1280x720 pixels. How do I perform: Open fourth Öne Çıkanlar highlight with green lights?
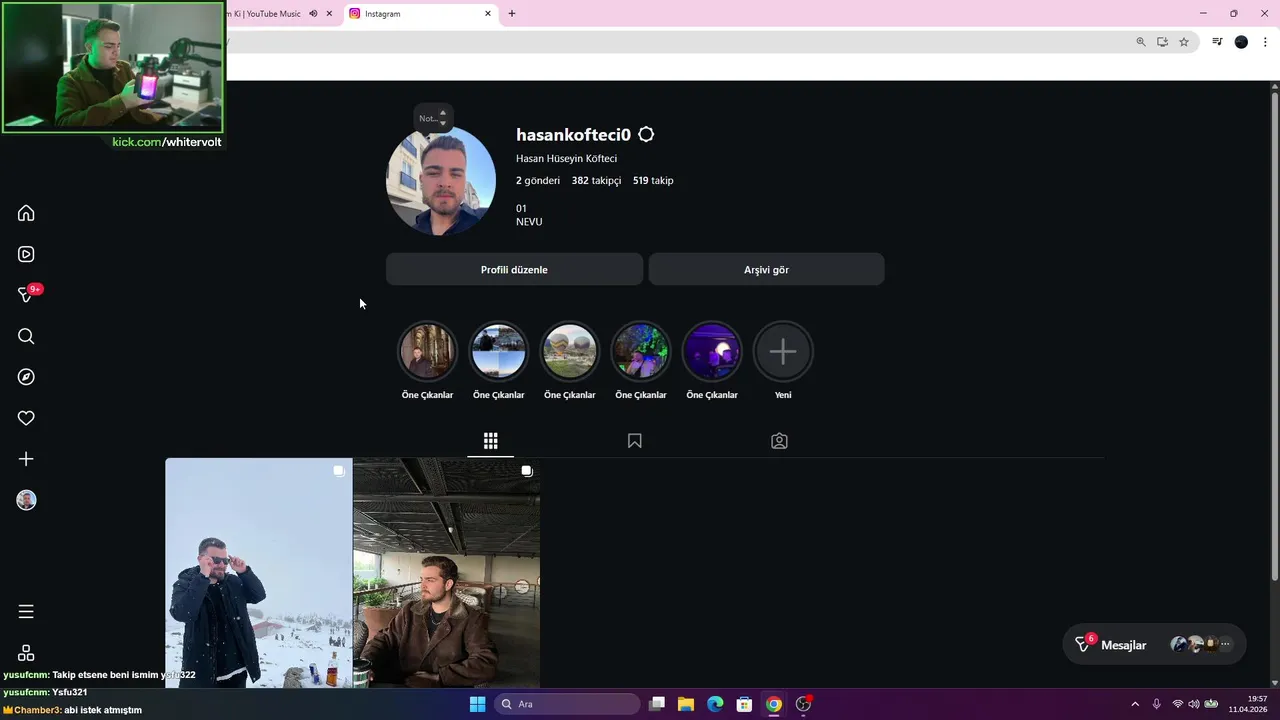pyautogui.click(x=640, y=351)
